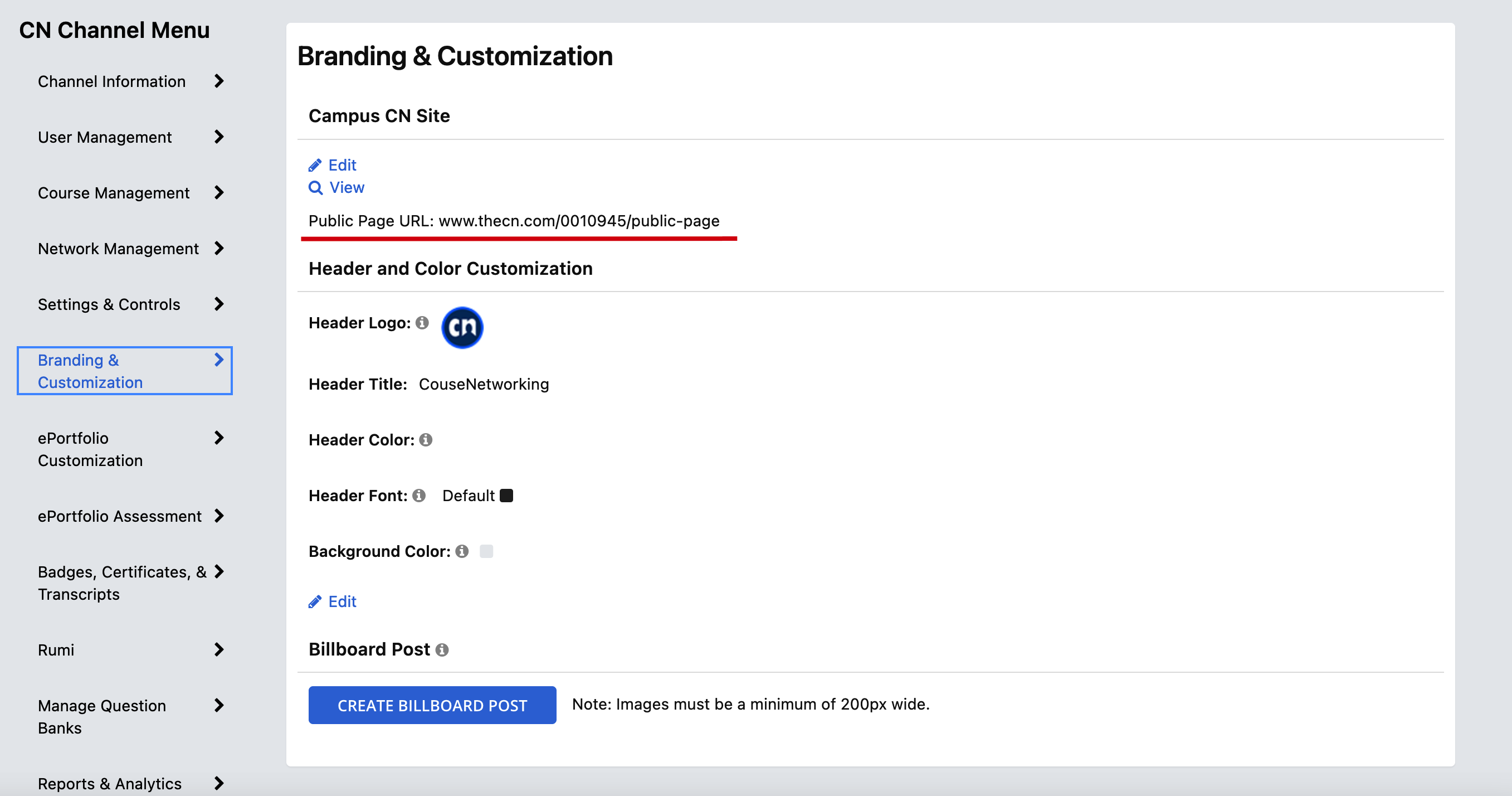Image resolution: width=1512 pixels, height=796 pixels.
Task: Click the Background Color label
Action: pyautogui.click(x=380, y=552)
